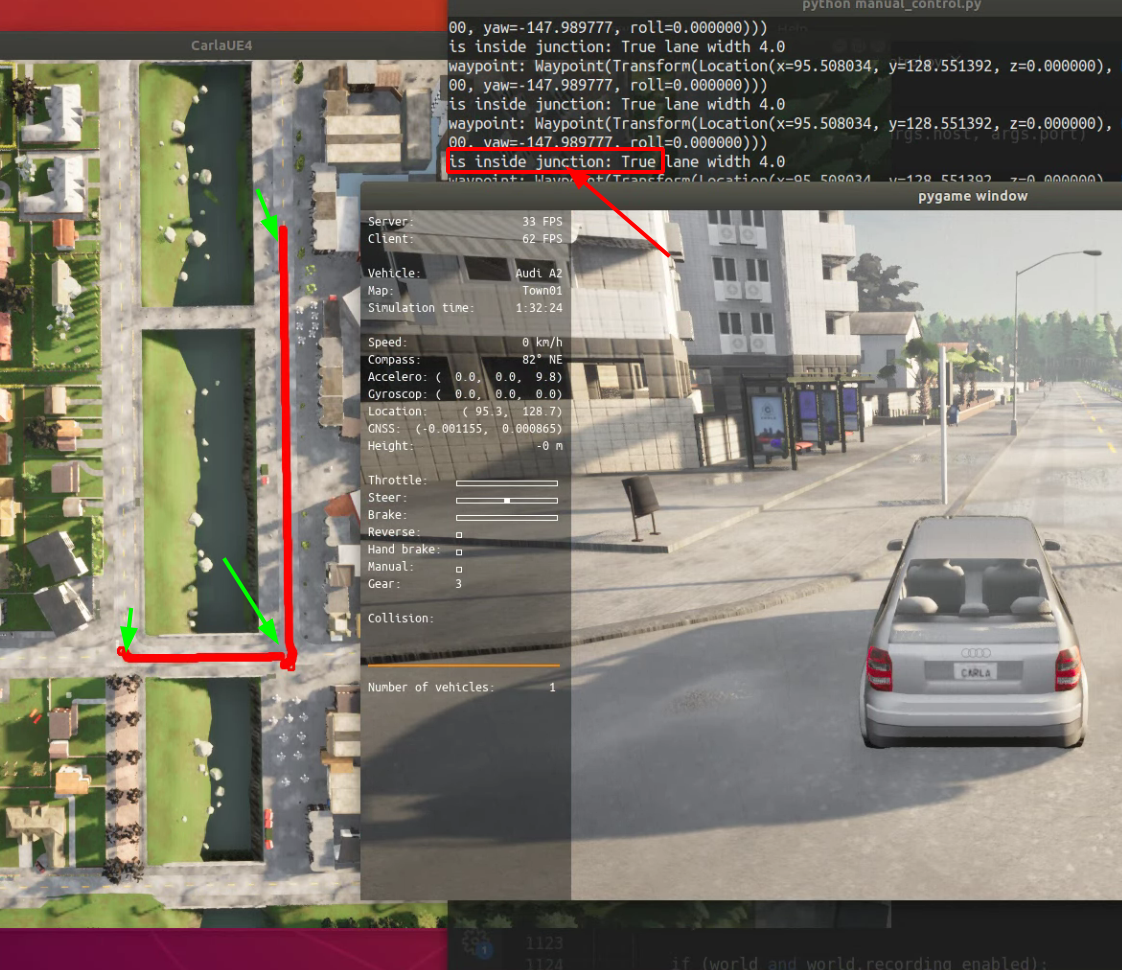Click green arrow at left end of red route
1122x970 pixels.
point(128,628)
